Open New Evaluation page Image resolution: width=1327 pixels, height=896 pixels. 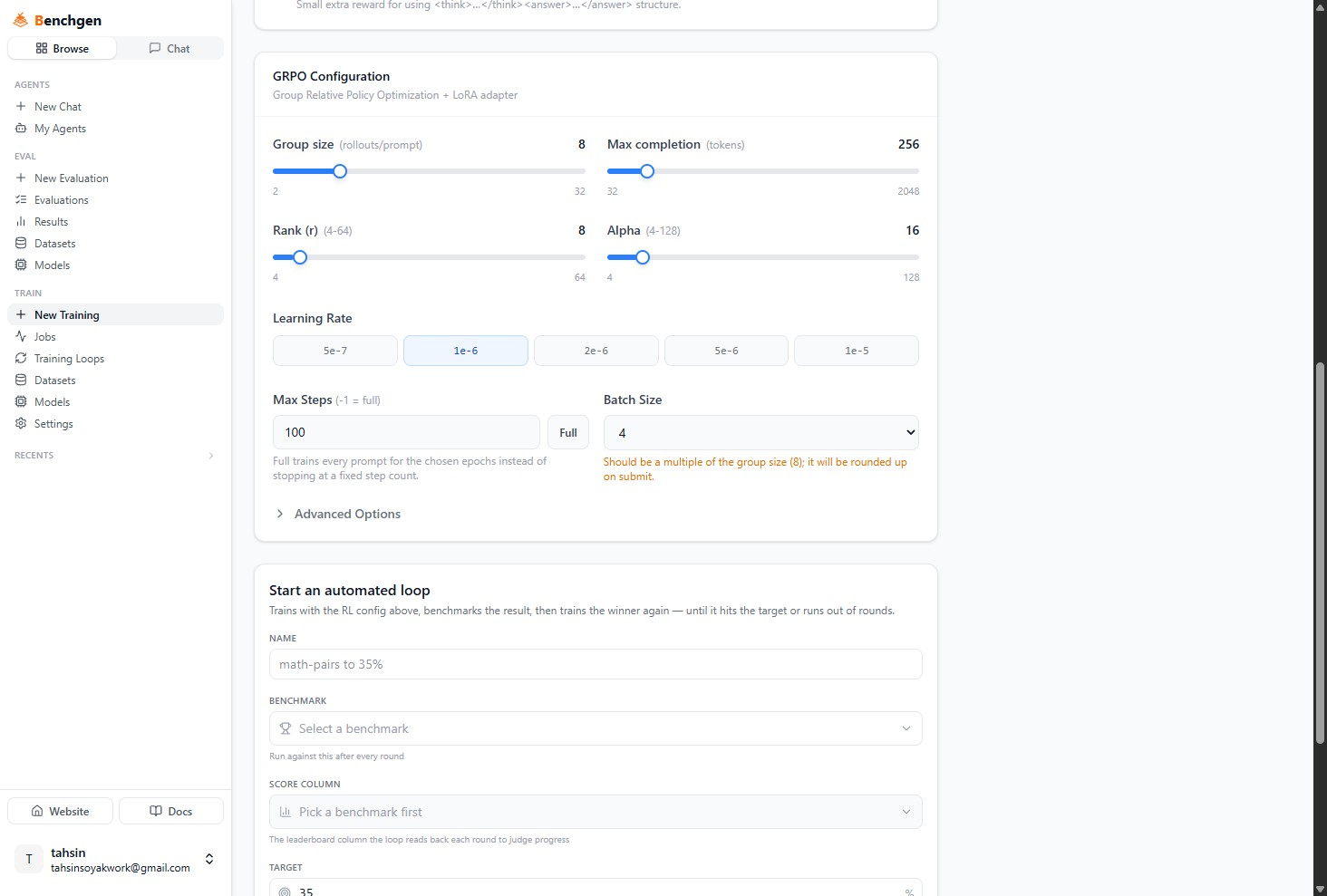(115, 178)
